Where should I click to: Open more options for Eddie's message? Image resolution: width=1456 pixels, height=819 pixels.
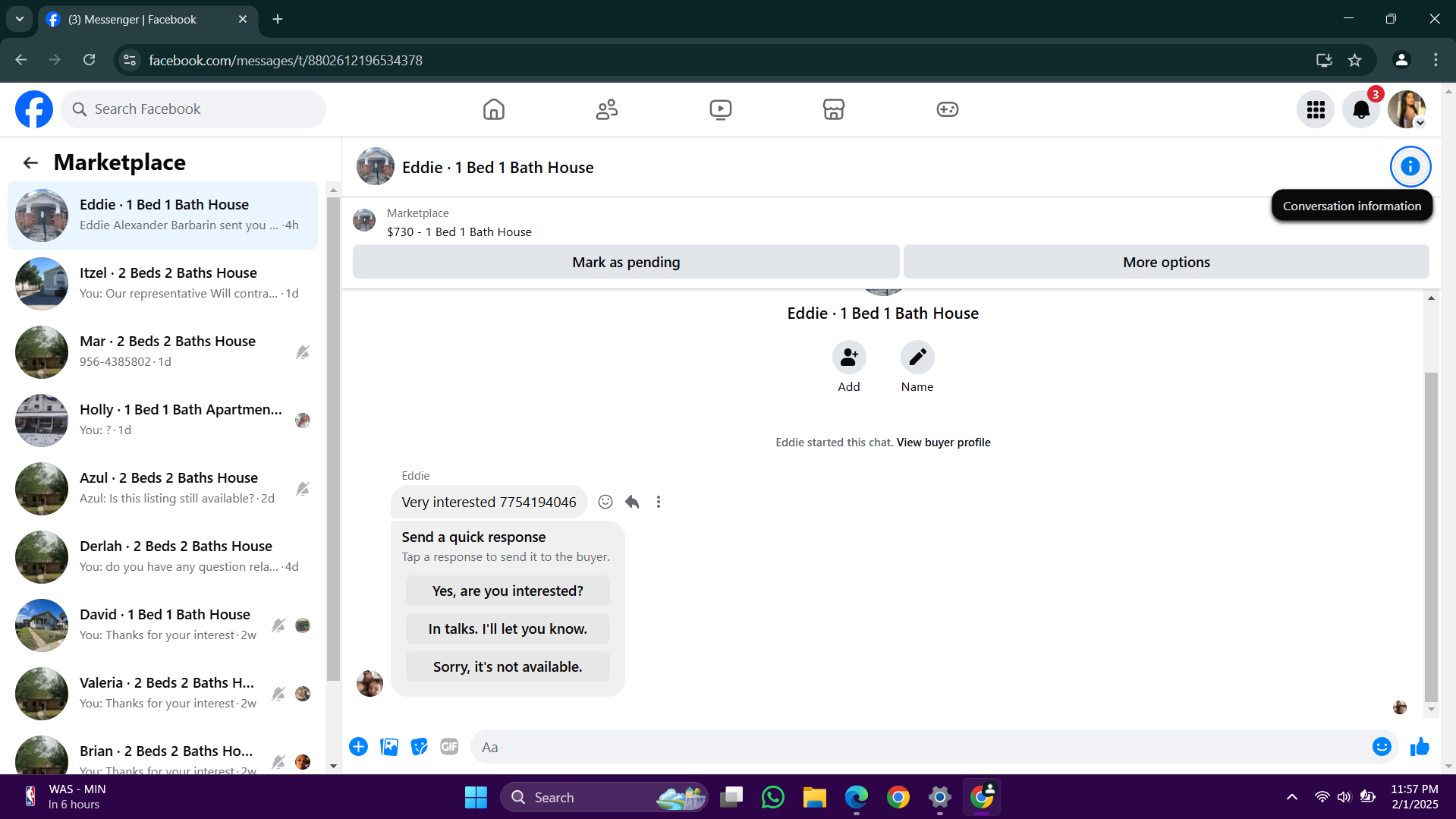pos(659,502)
